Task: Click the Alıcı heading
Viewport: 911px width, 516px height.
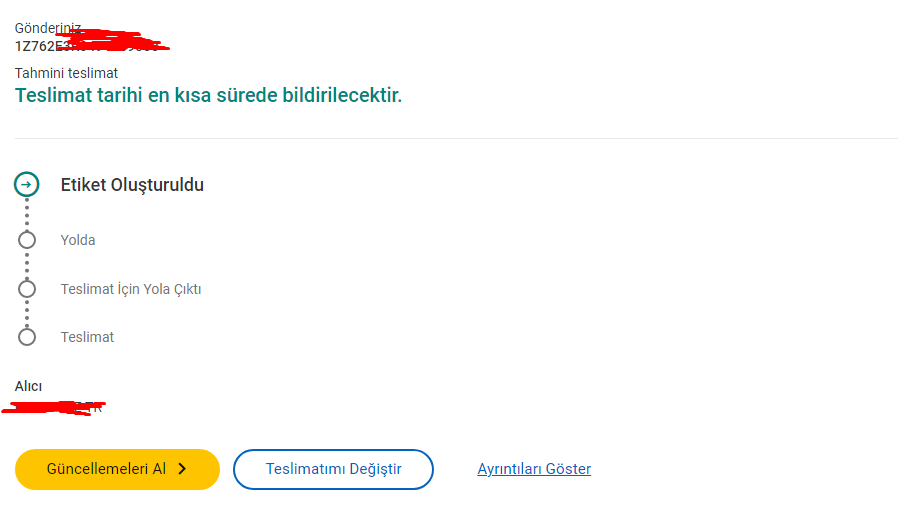Action: [29, 386]
